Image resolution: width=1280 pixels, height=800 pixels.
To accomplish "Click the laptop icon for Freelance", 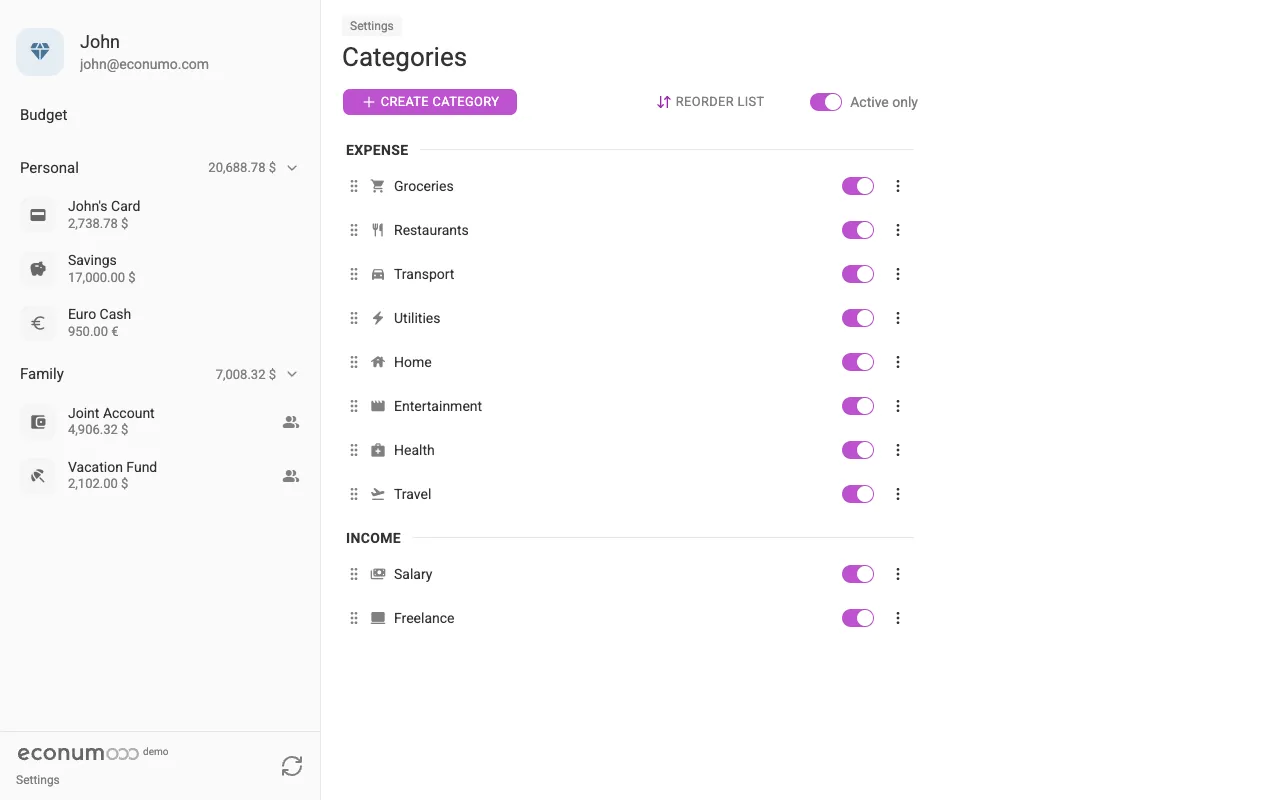I will pos(378,618).
